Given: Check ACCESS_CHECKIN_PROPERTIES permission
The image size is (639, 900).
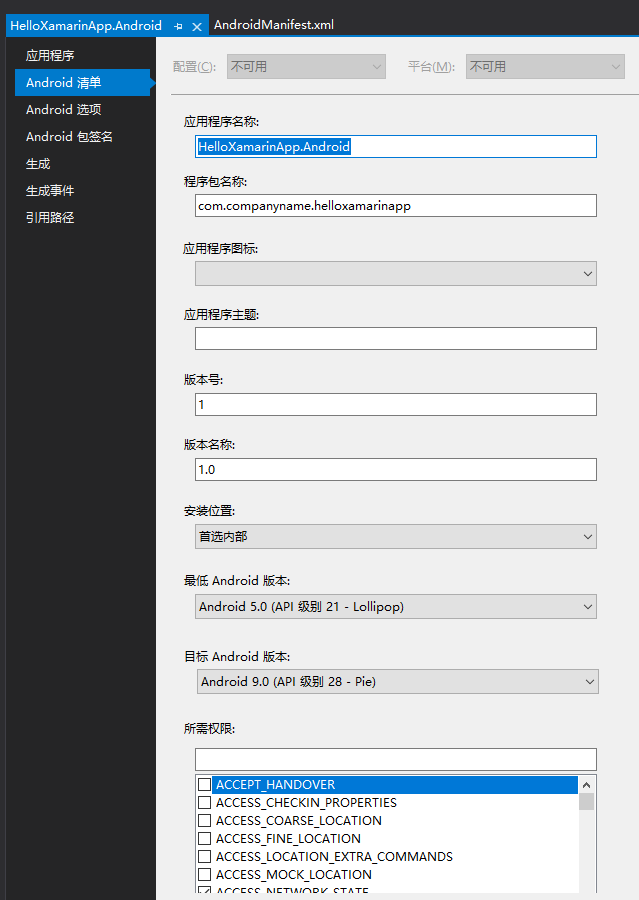Looking at the screenshot, I should pos(204,802).
